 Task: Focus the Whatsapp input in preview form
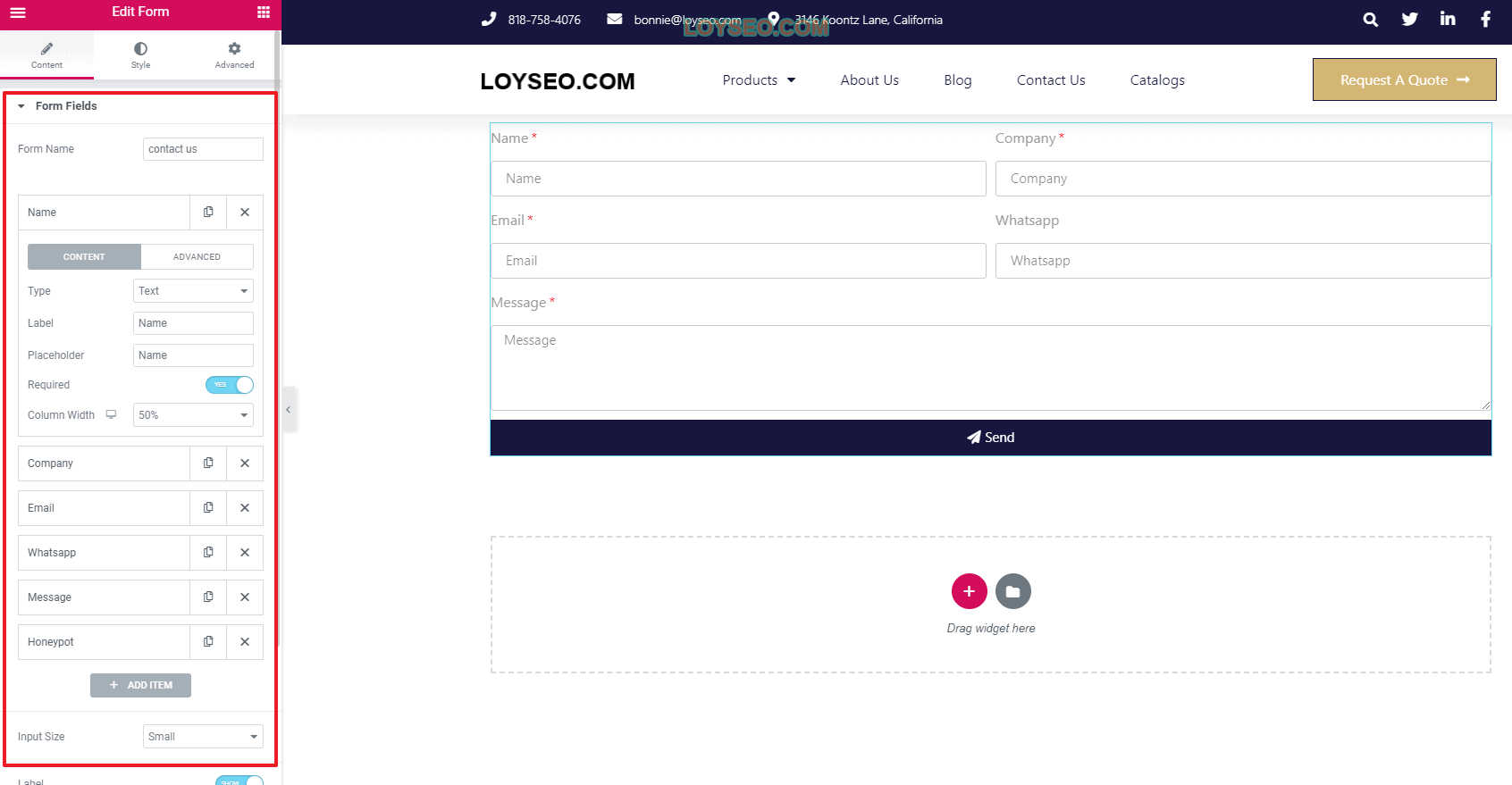coord(1243,261)
